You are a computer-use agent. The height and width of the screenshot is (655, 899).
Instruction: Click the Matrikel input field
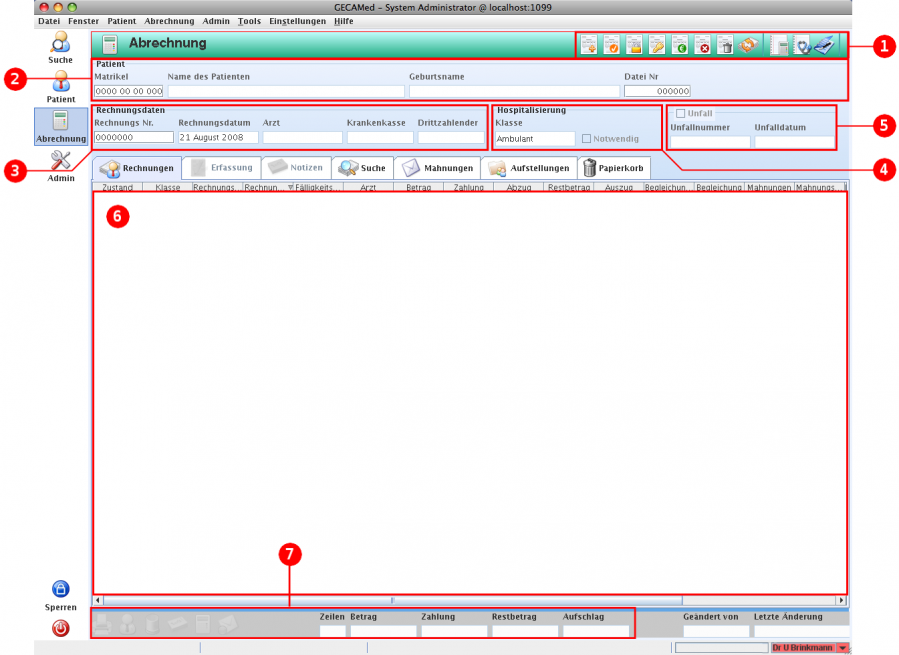(127, 90)
